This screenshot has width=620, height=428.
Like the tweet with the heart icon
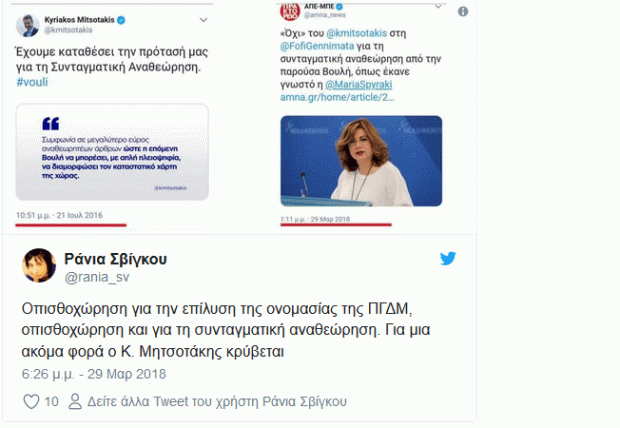(31, 401)
